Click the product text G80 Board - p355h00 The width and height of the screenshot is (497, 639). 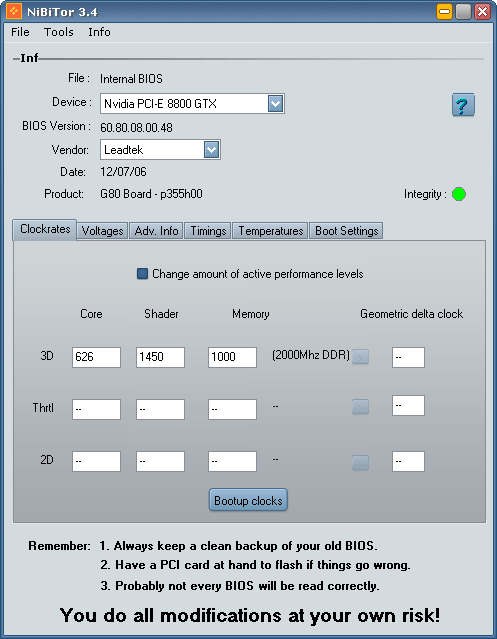pyautogui.click(x=151, y=194)
